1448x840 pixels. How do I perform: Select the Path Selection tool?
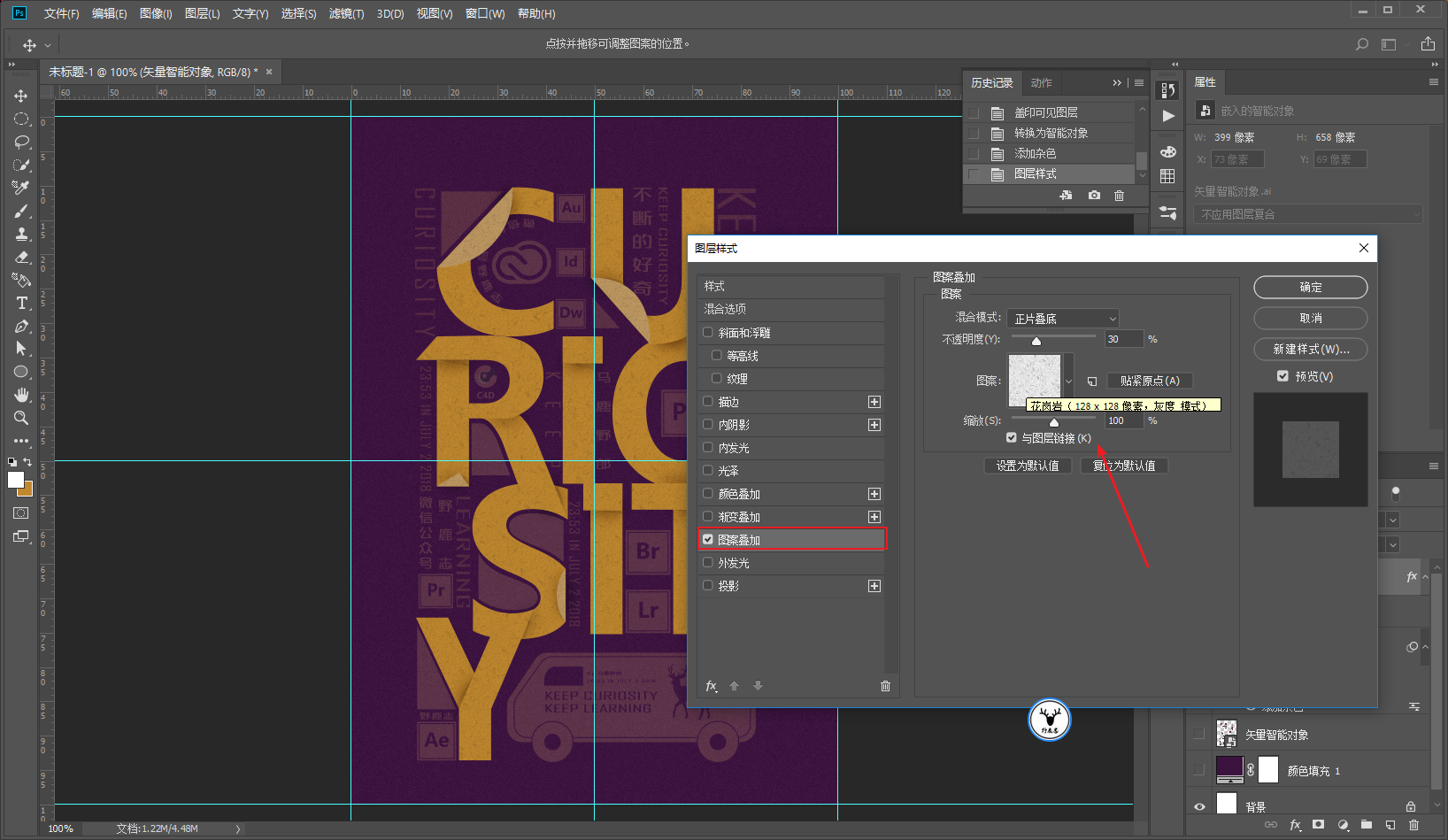click(x=21, y=349)
